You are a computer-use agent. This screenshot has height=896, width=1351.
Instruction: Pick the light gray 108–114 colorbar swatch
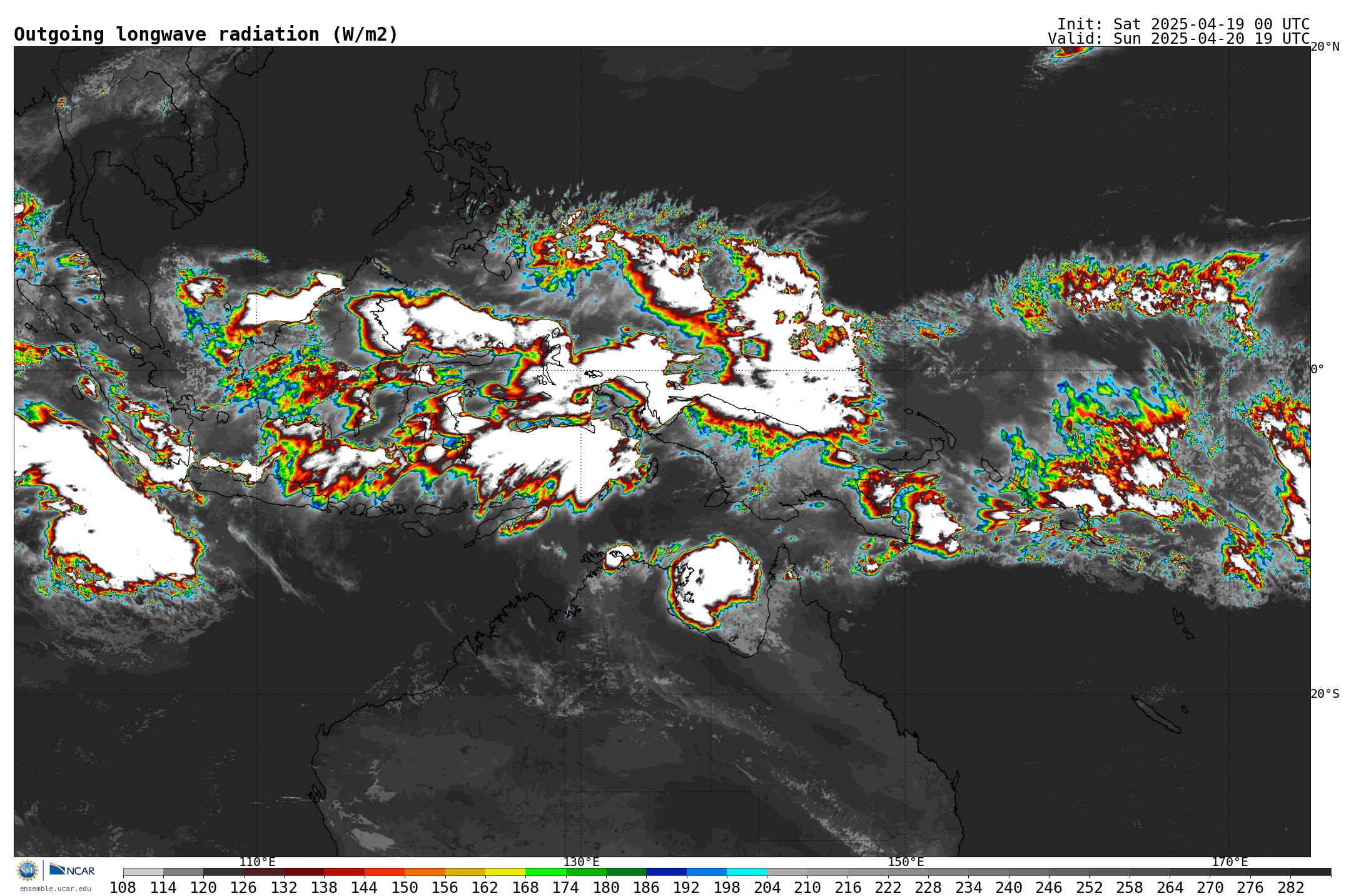pos(143,872)
